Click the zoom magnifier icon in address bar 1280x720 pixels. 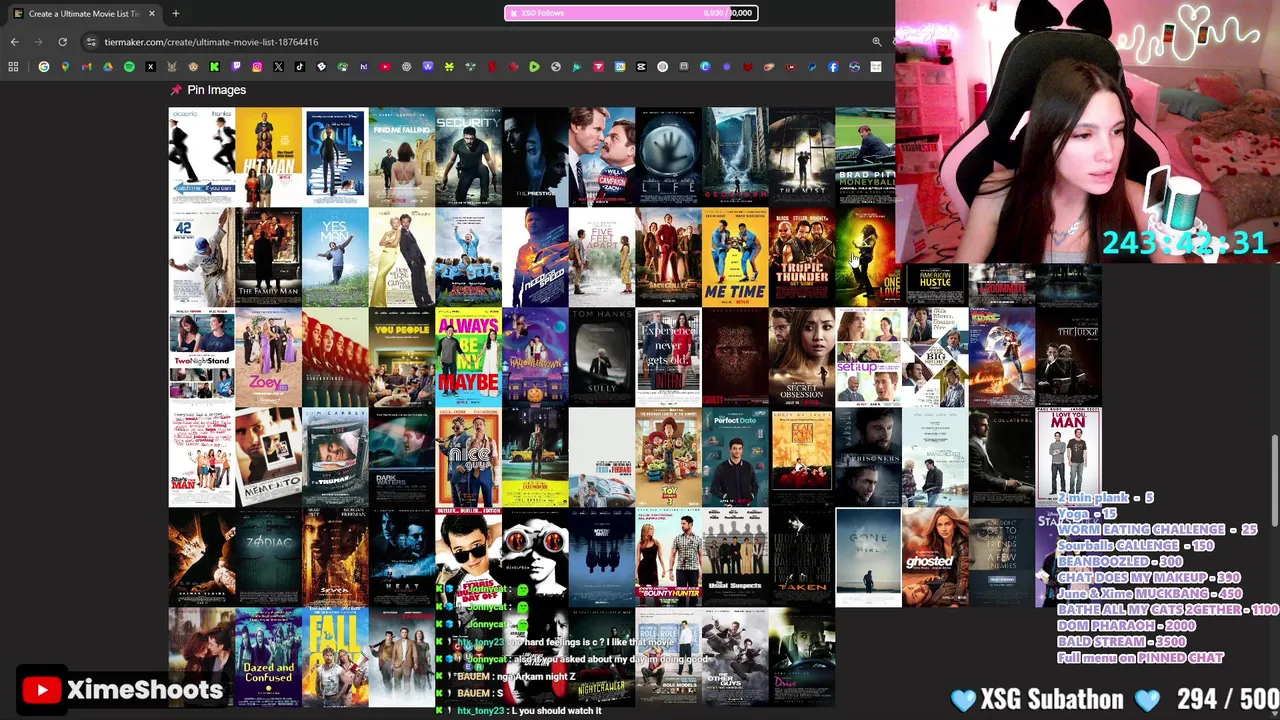click(x=877, y=42)
